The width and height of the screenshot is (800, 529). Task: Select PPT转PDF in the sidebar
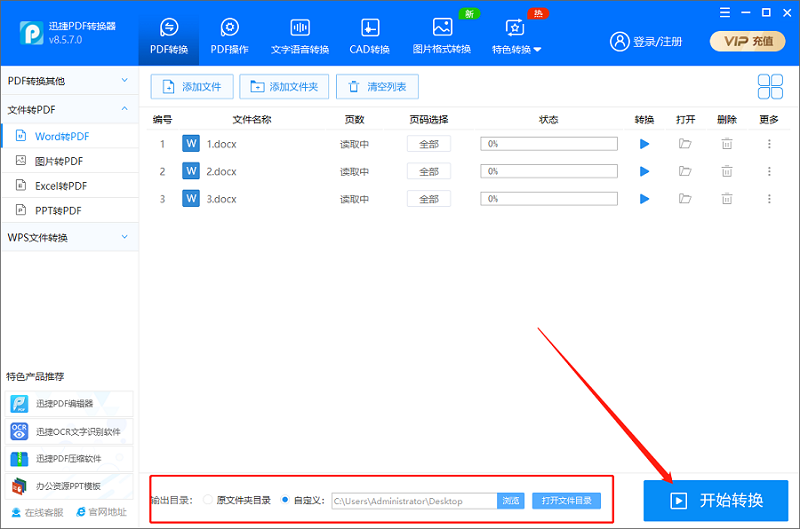(70, 211)
